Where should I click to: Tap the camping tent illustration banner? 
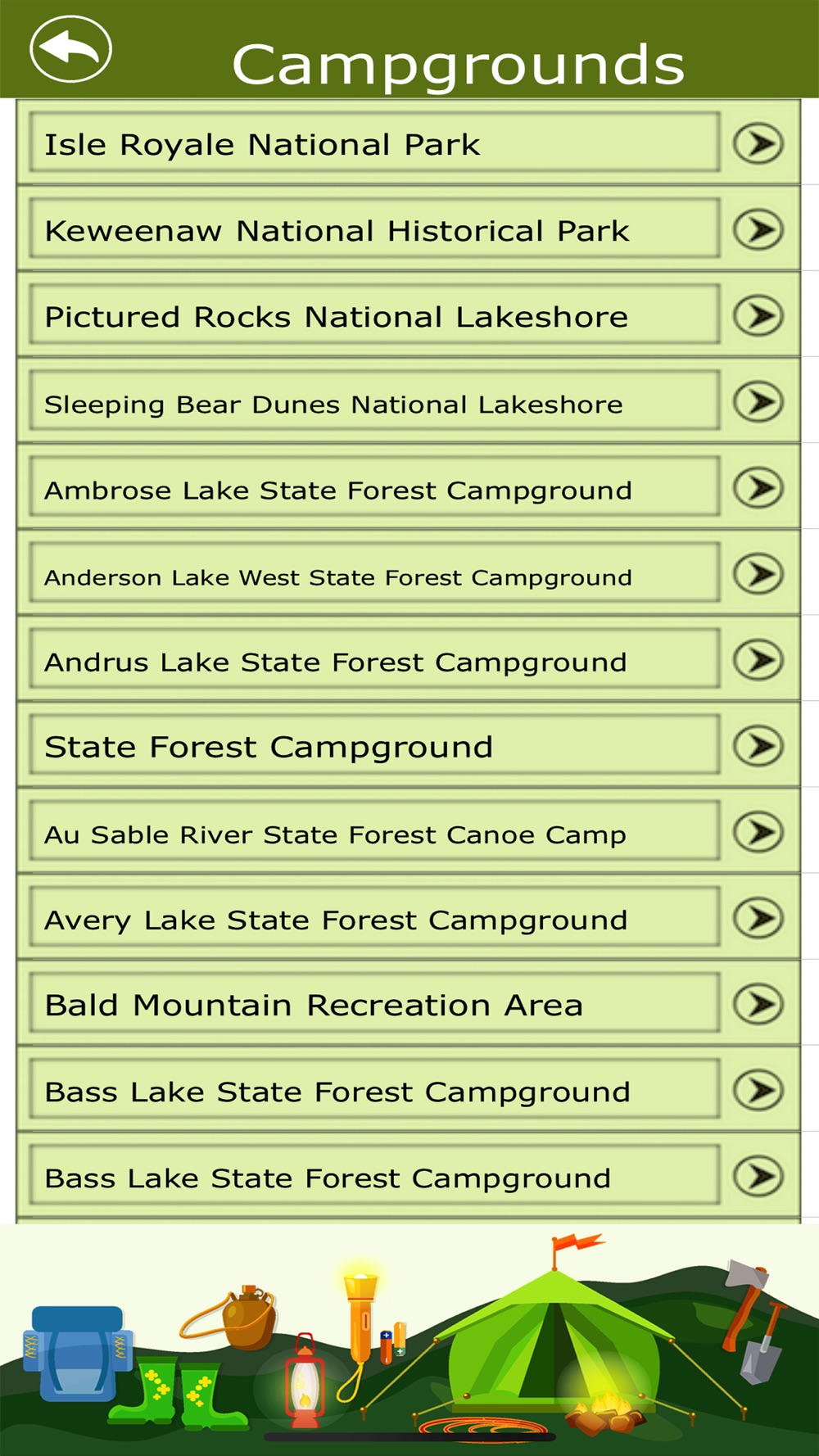(409, 1340)
